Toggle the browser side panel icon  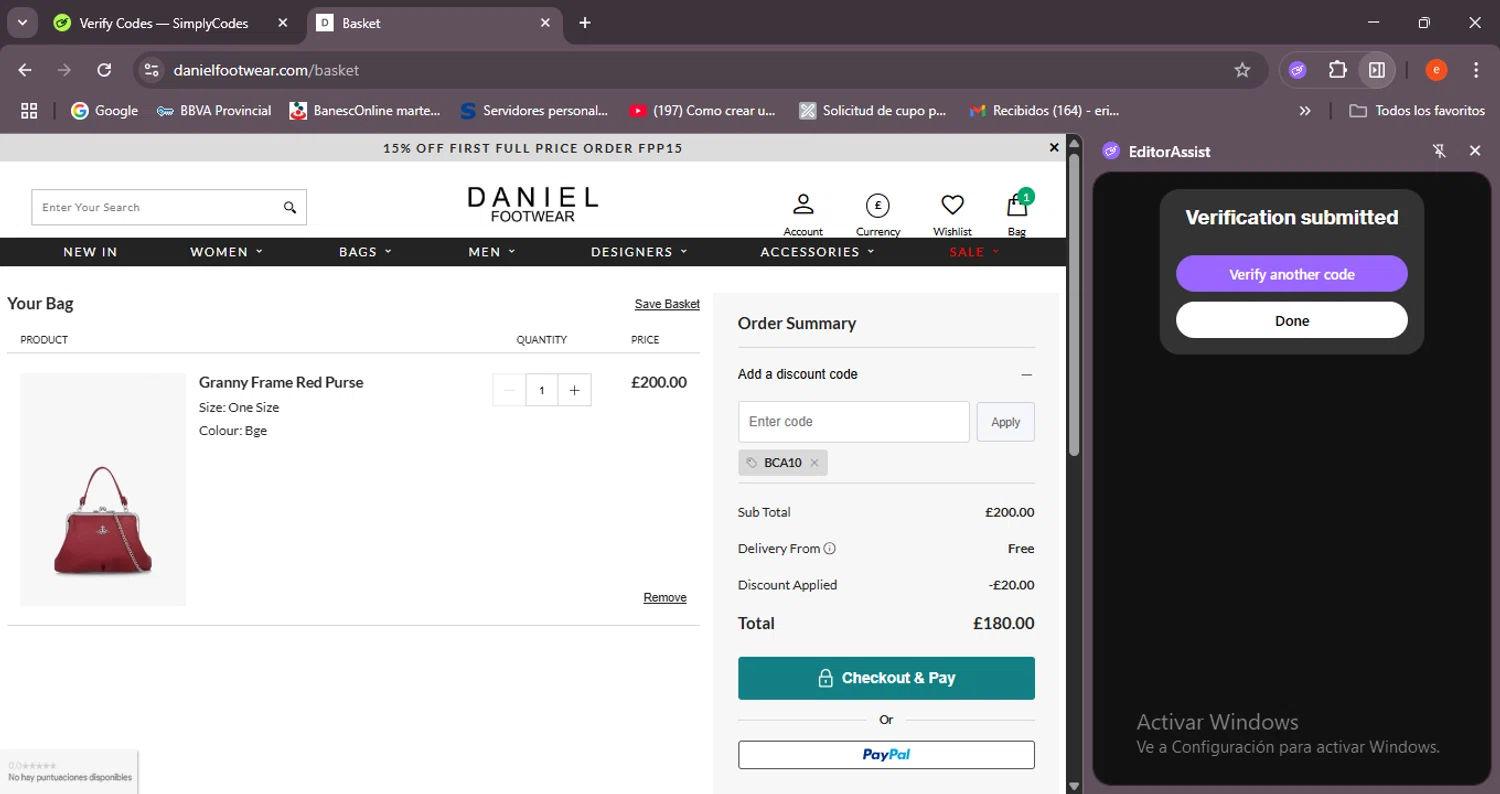(1377, 70)
